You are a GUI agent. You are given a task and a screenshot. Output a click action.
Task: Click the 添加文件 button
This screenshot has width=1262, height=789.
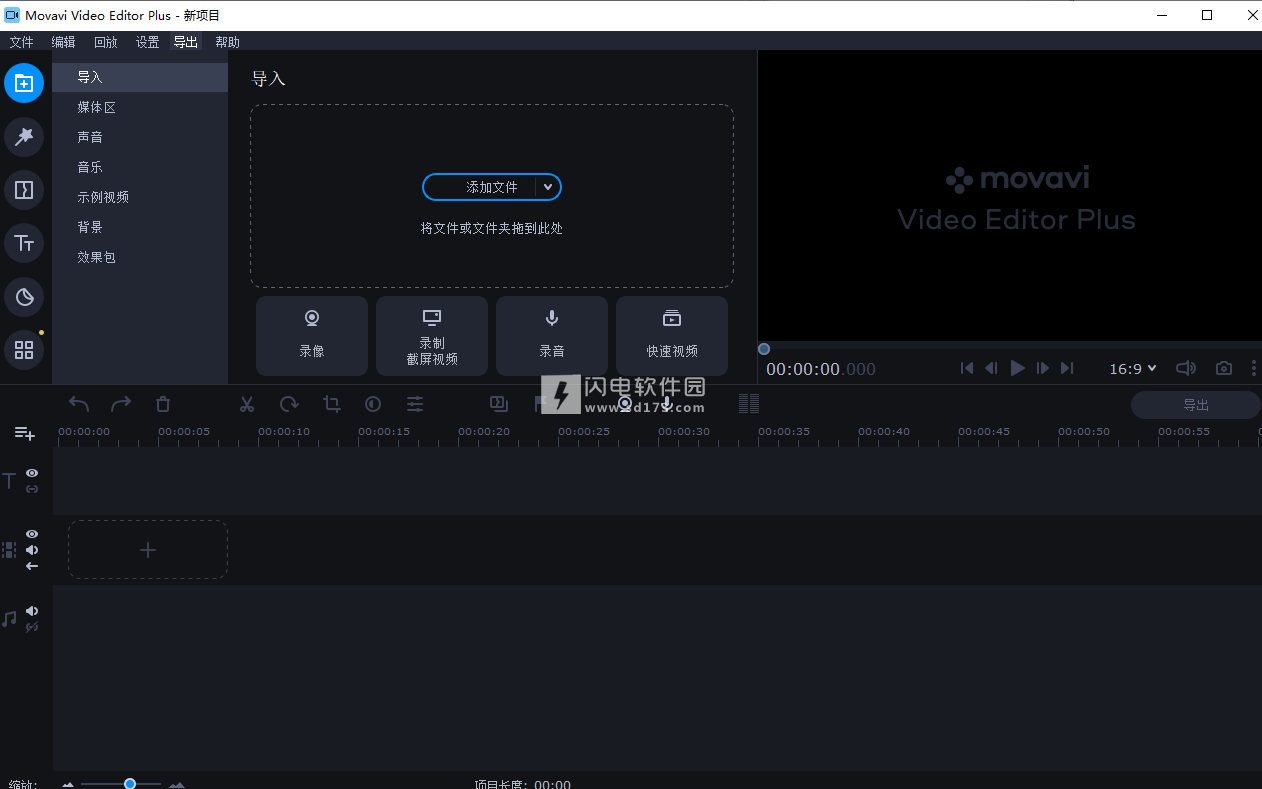[491, 187]
